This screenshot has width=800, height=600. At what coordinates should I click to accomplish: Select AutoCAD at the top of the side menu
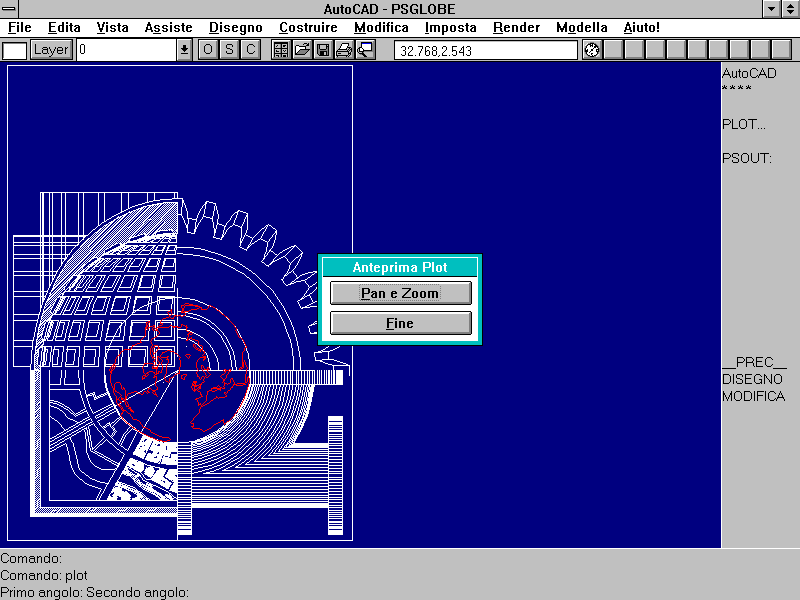[749, 73]
